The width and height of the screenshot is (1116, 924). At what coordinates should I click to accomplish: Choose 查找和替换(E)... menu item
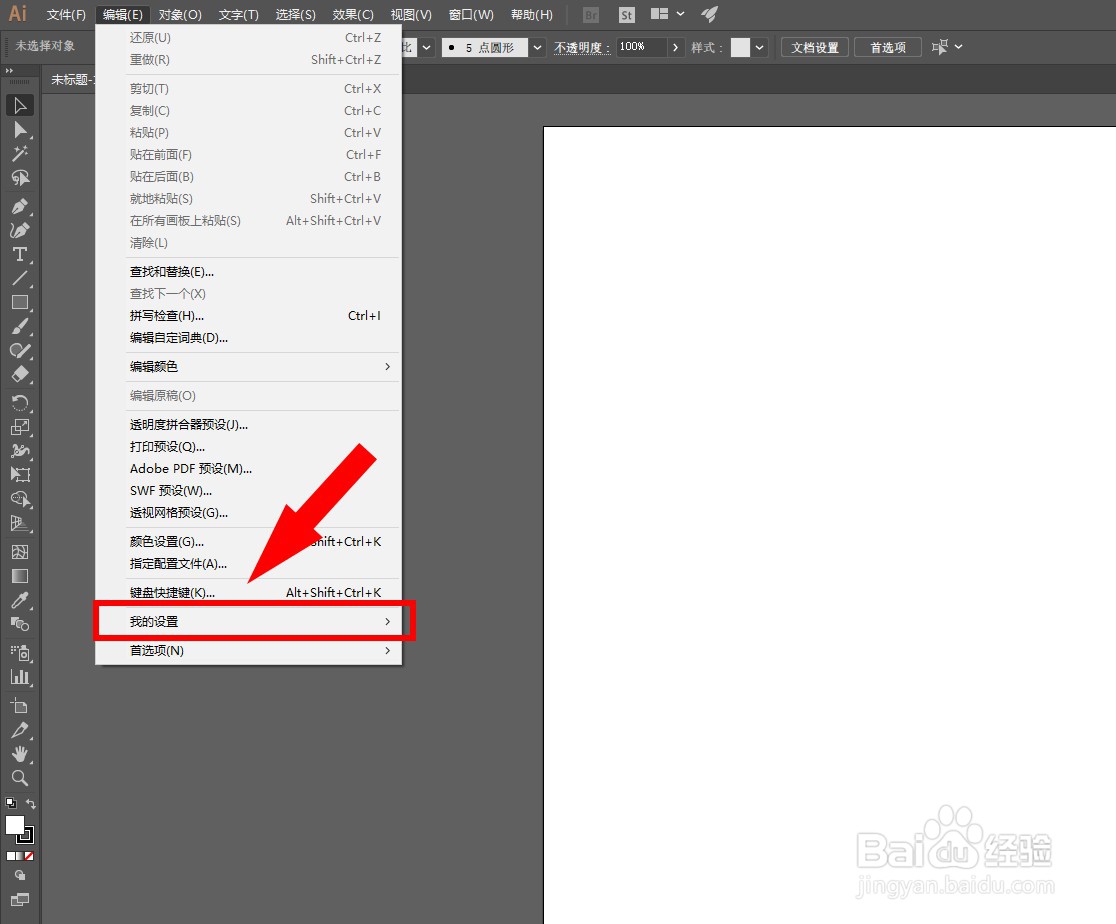248,272
